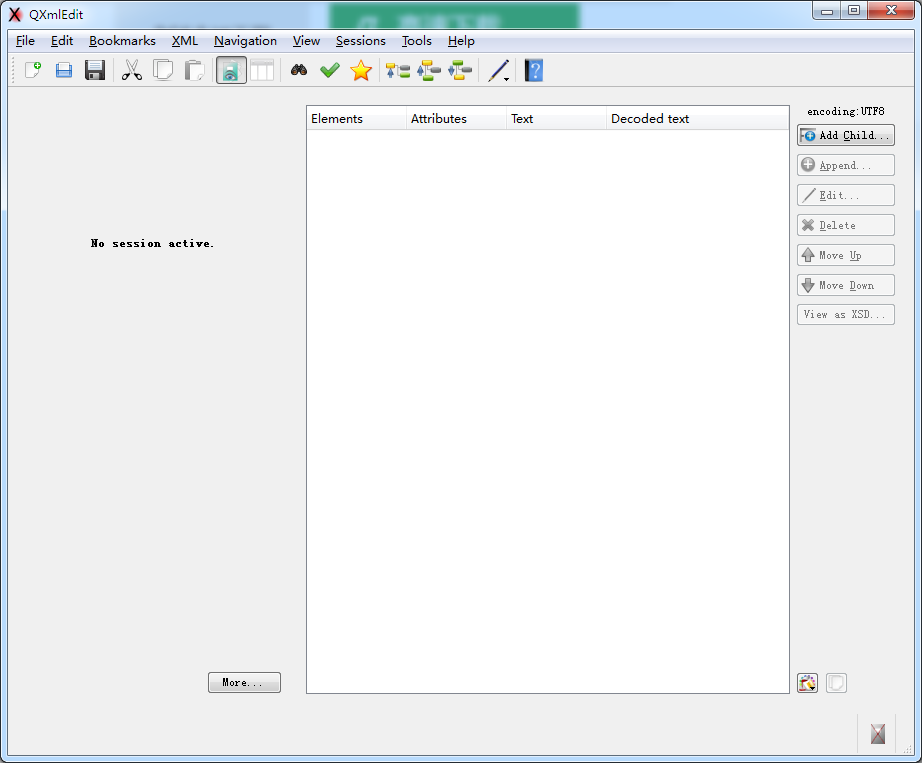Click tree icon with up arrow and green node at bottom
Screen dimensions: 922x763
tap(429, 71)
